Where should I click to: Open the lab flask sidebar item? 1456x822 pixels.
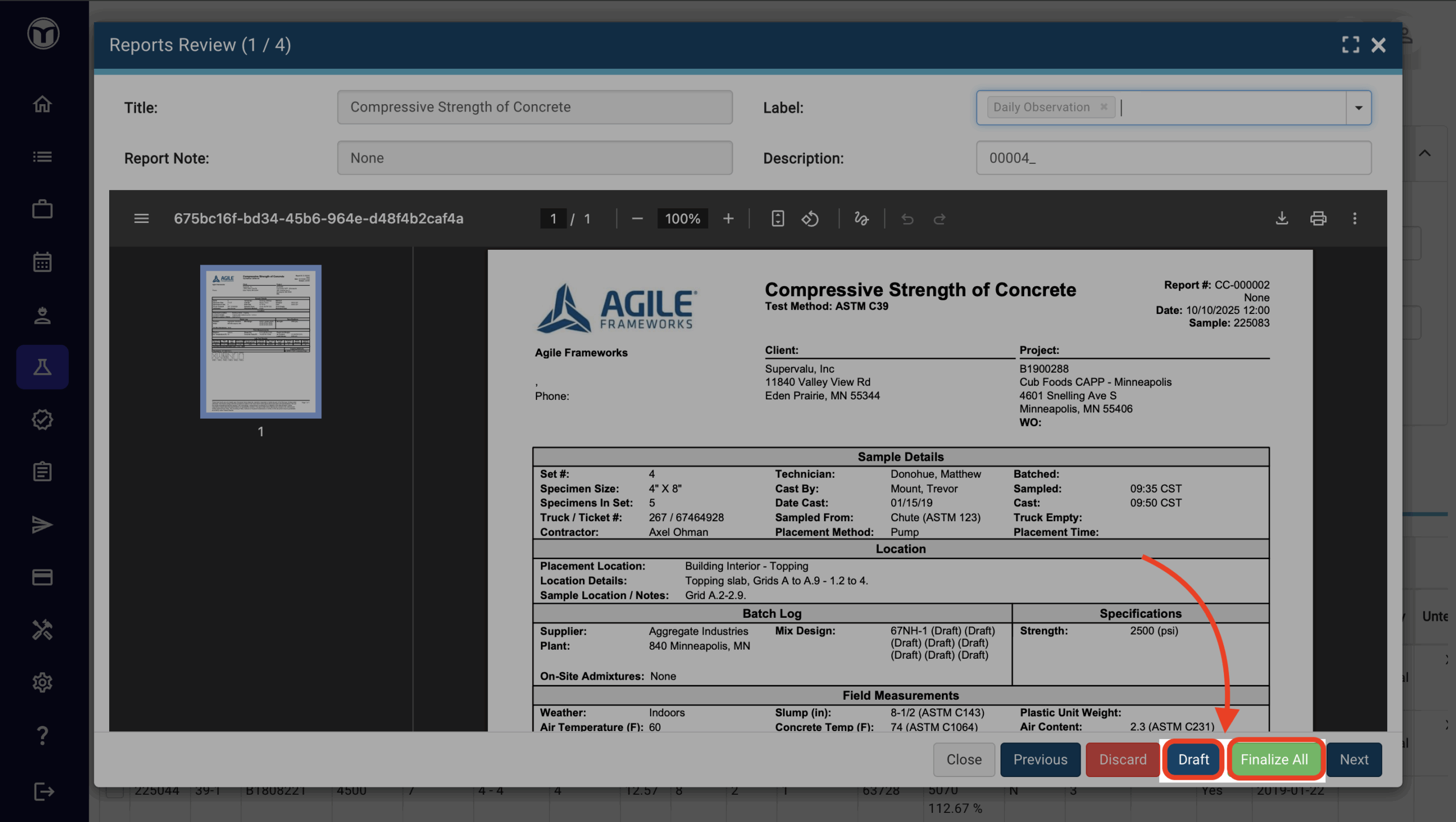(x=43, y=367)
